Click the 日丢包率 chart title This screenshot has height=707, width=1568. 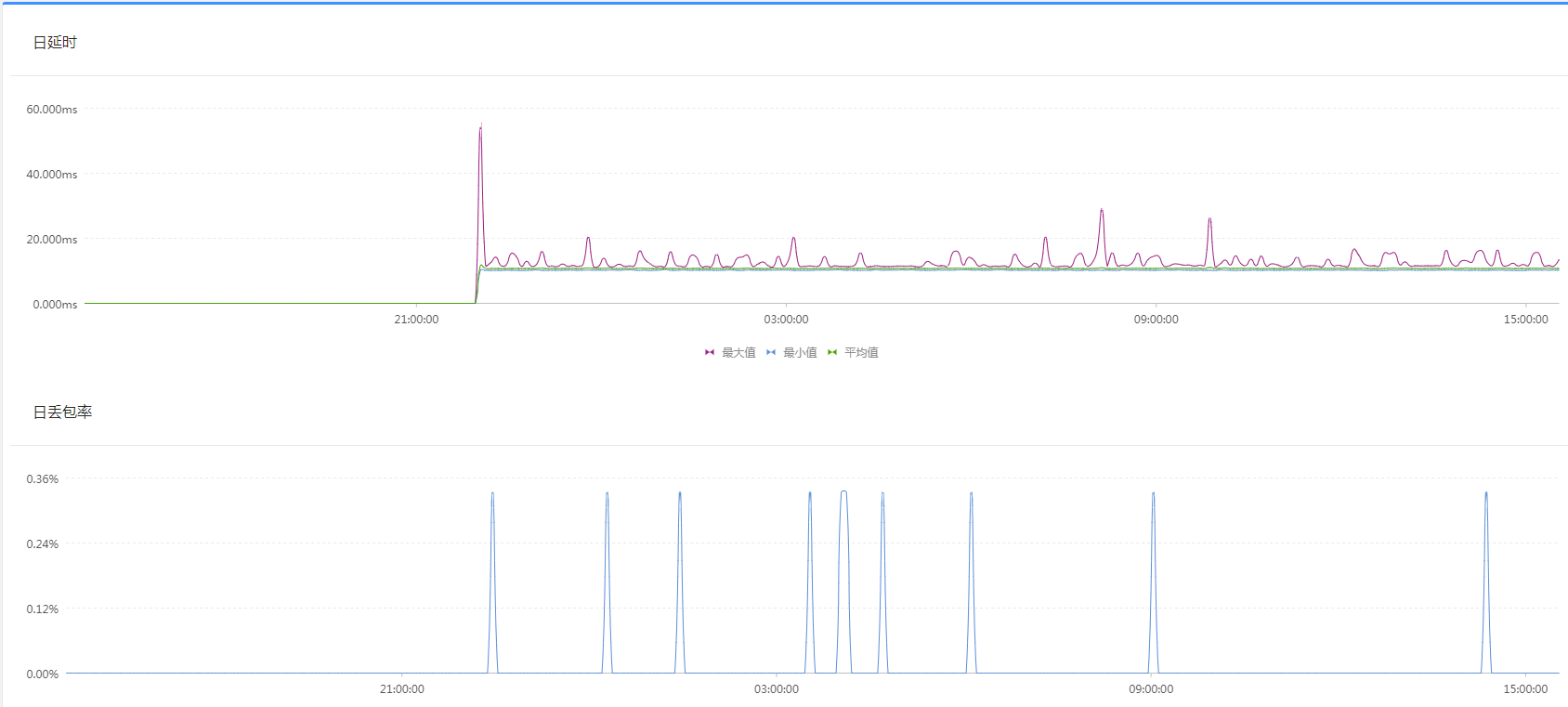(x=62, y=412)
